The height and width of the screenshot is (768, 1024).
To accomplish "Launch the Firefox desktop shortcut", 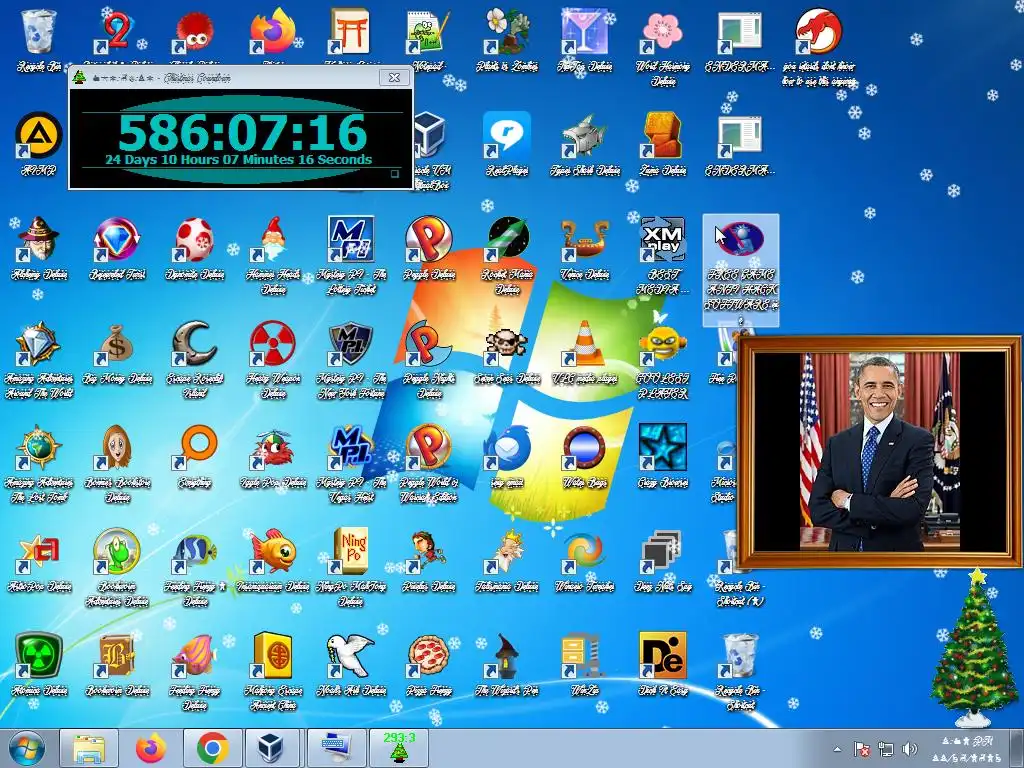I will point(273,31).
